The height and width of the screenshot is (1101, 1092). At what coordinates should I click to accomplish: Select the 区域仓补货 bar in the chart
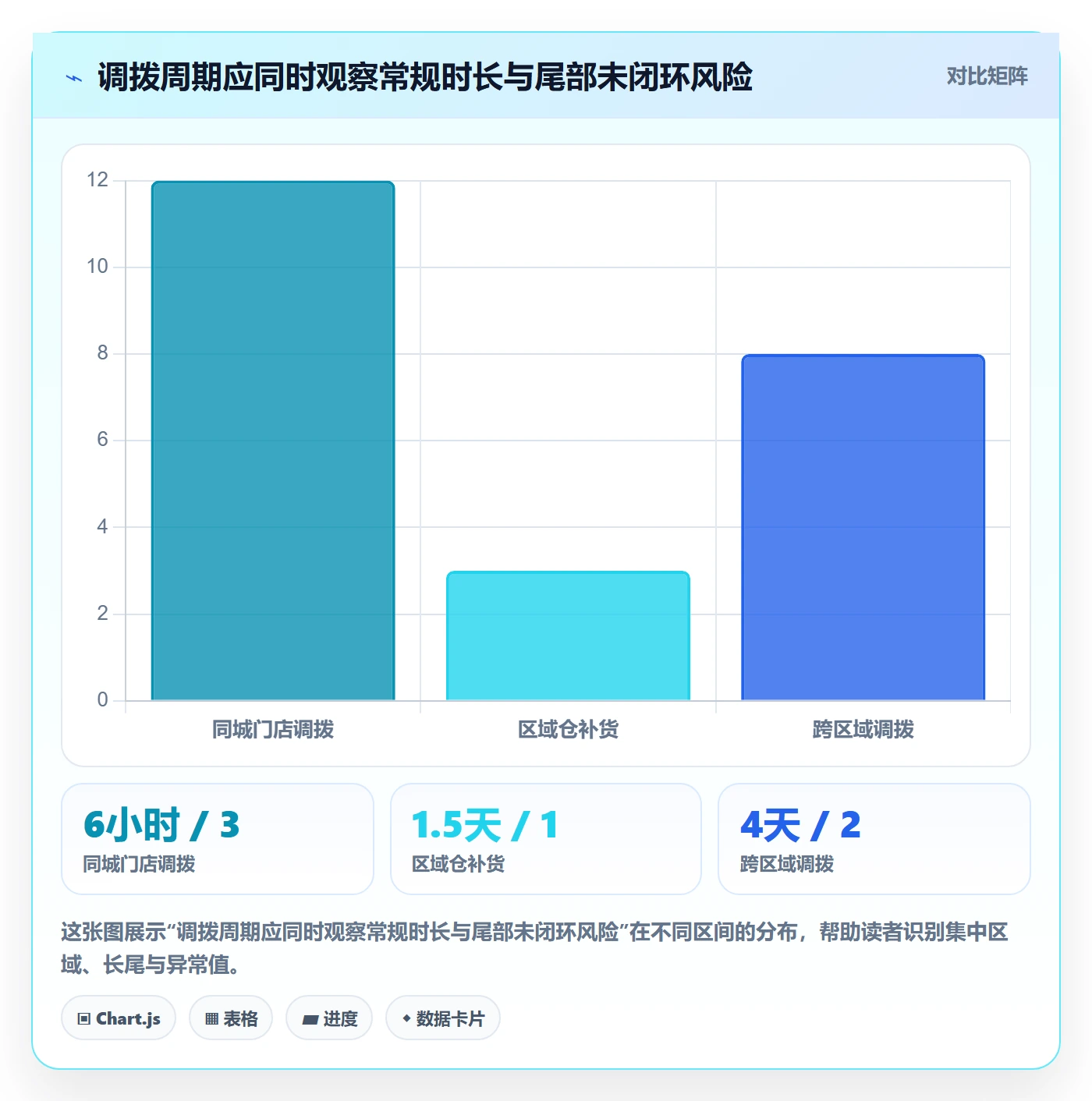coord(568,635)
